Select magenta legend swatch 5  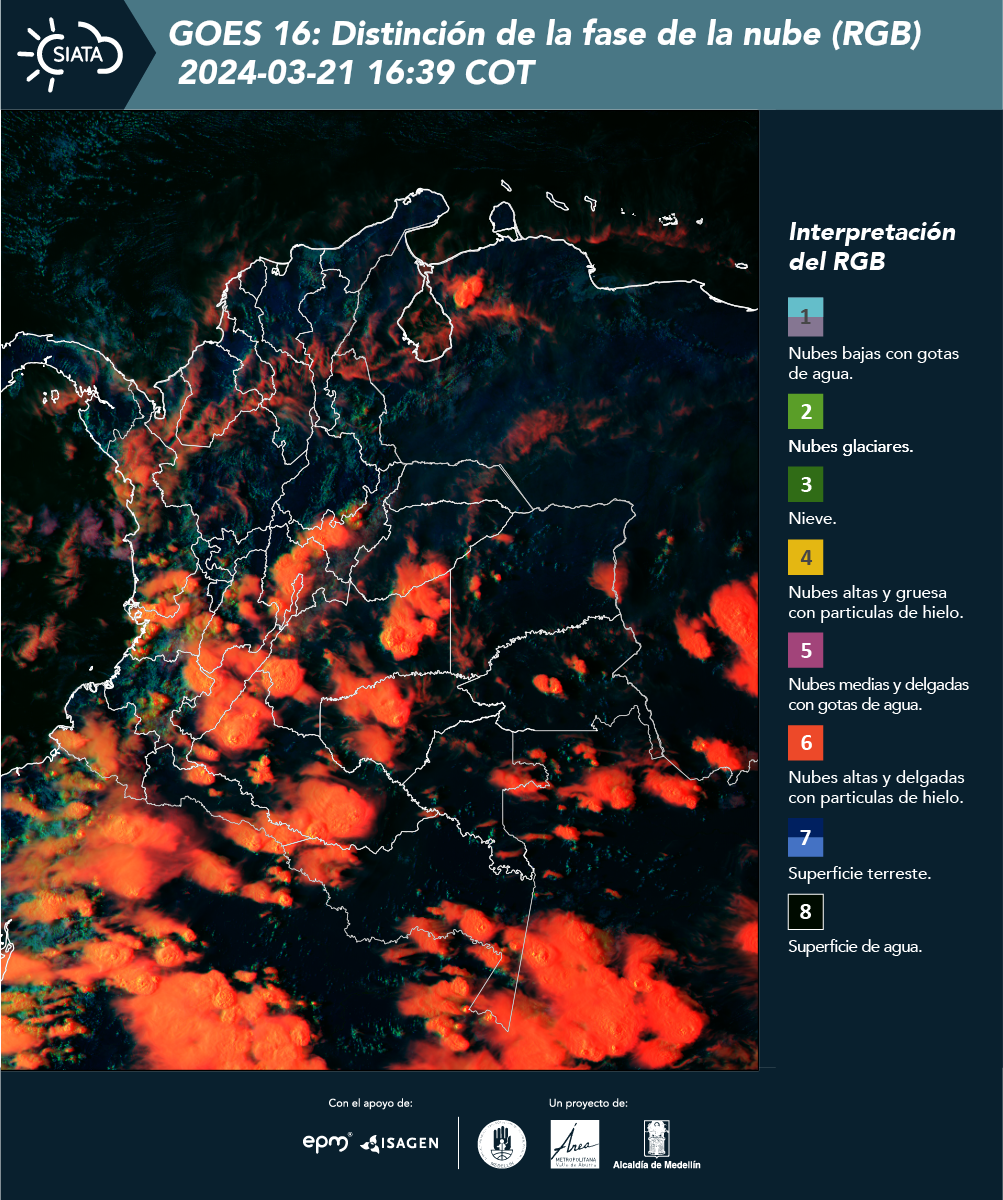pyautogui.click(x=805, y=650)
